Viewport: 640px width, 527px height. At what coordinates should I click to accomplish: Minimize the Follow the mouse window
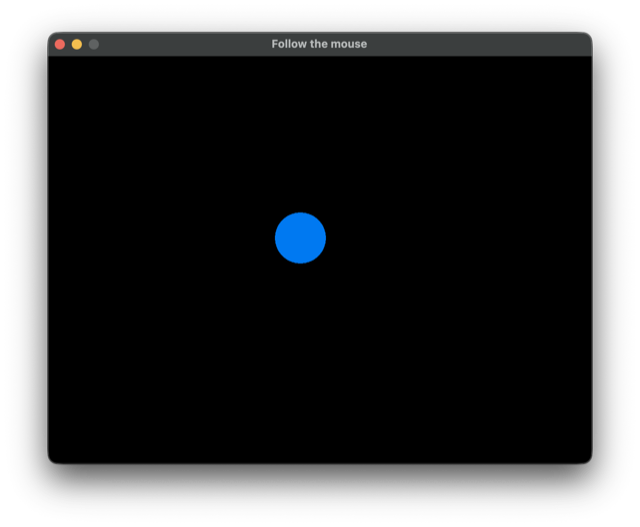[77, 44]
